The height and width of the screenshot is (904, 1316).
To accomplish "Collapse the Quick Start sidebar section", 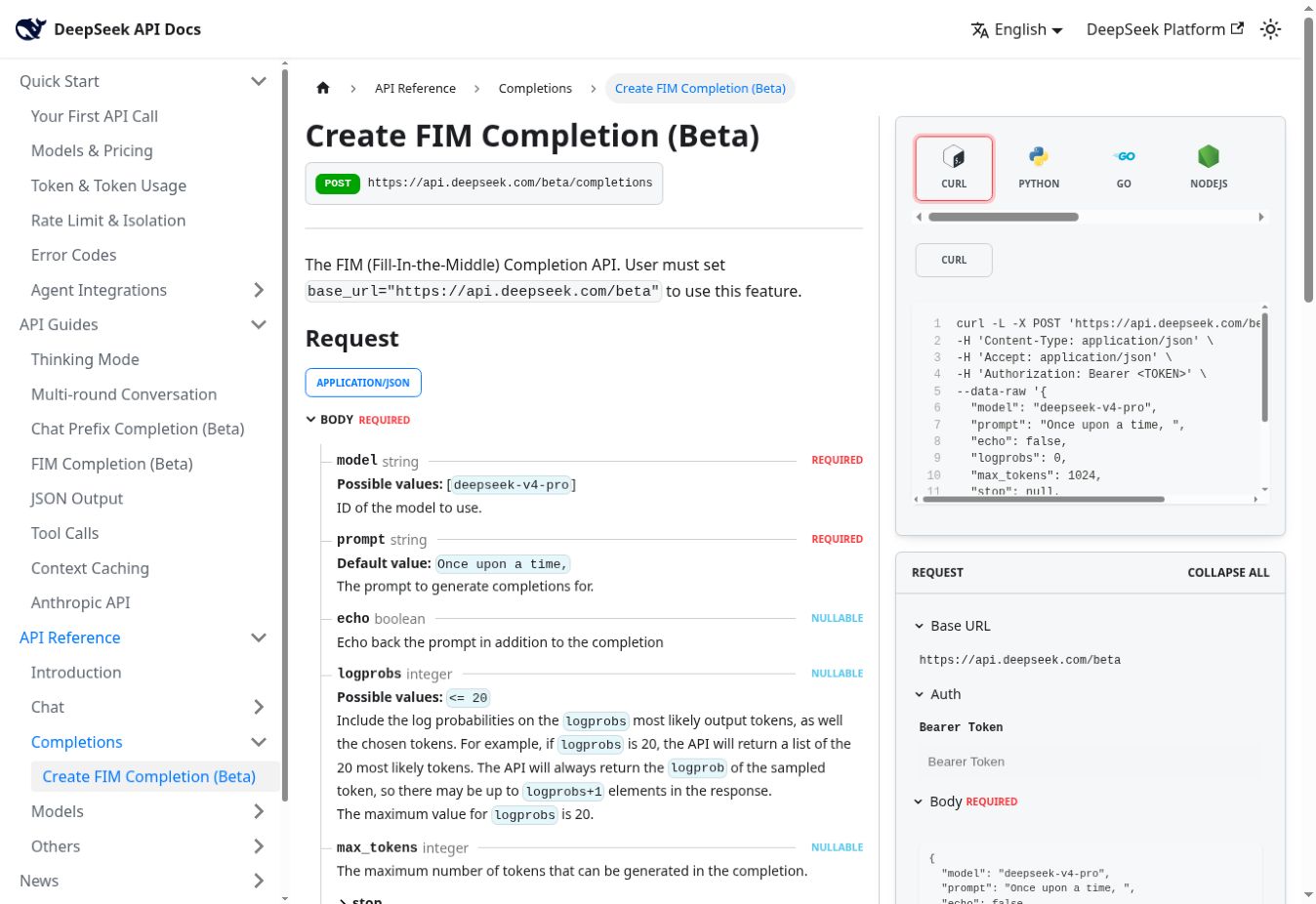I will [x=259, y=81].
